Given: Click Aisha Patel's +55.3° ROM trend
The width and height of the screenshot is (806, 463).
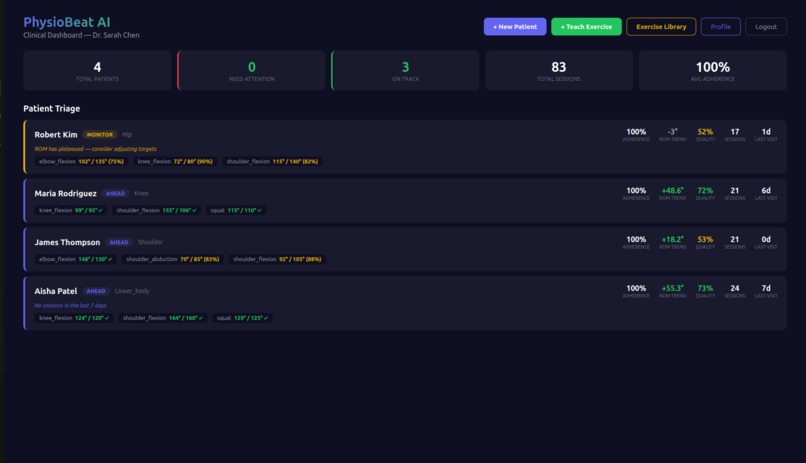Looking at the screenshot, I should 672,288.
